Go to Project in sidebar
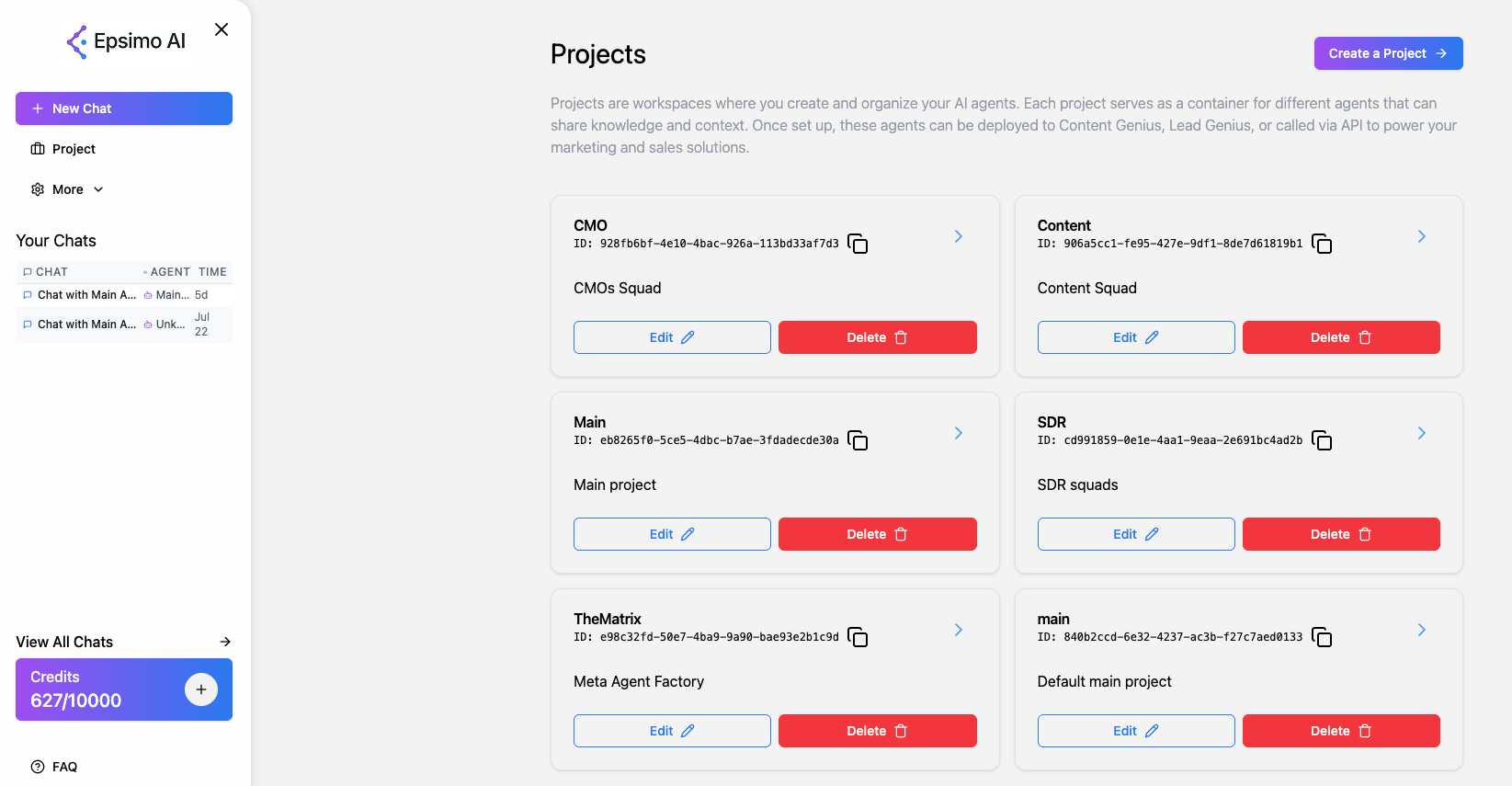1512x786 pixels. click(x=74, y=149)
